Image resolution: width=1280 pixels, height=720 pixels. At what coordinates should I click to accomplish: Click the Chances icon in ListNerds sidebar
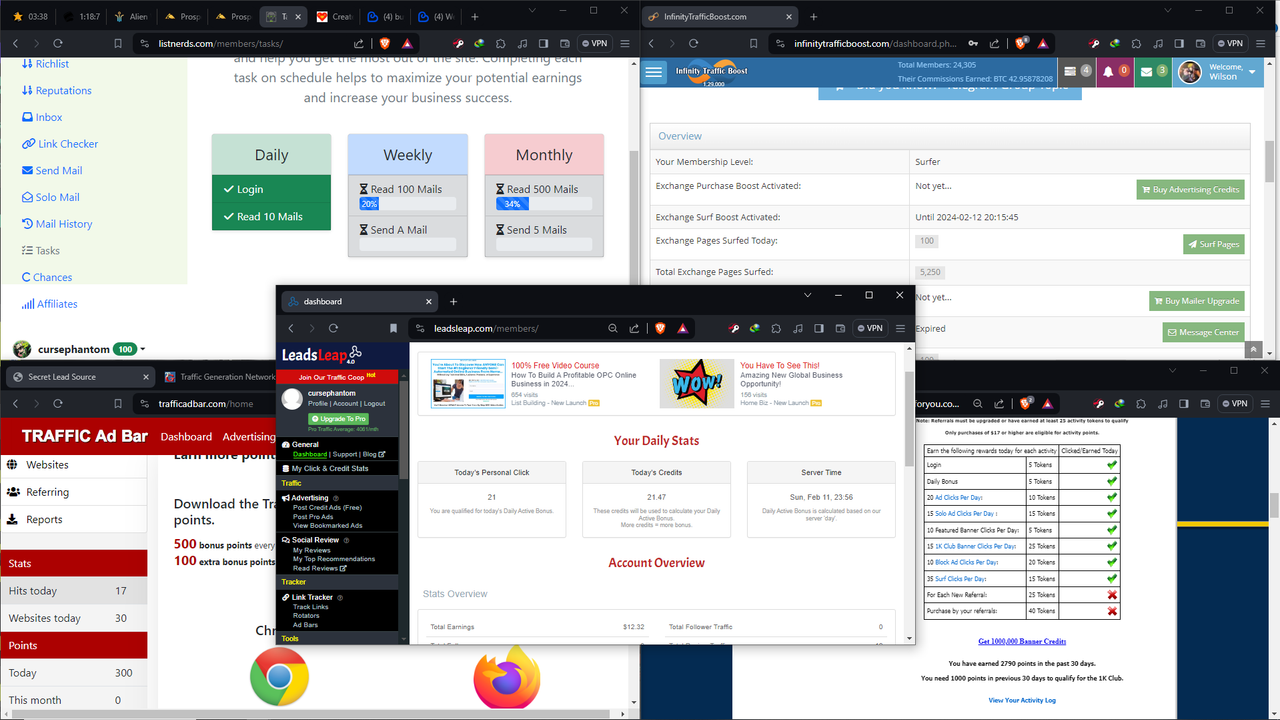tap(28, 277)
